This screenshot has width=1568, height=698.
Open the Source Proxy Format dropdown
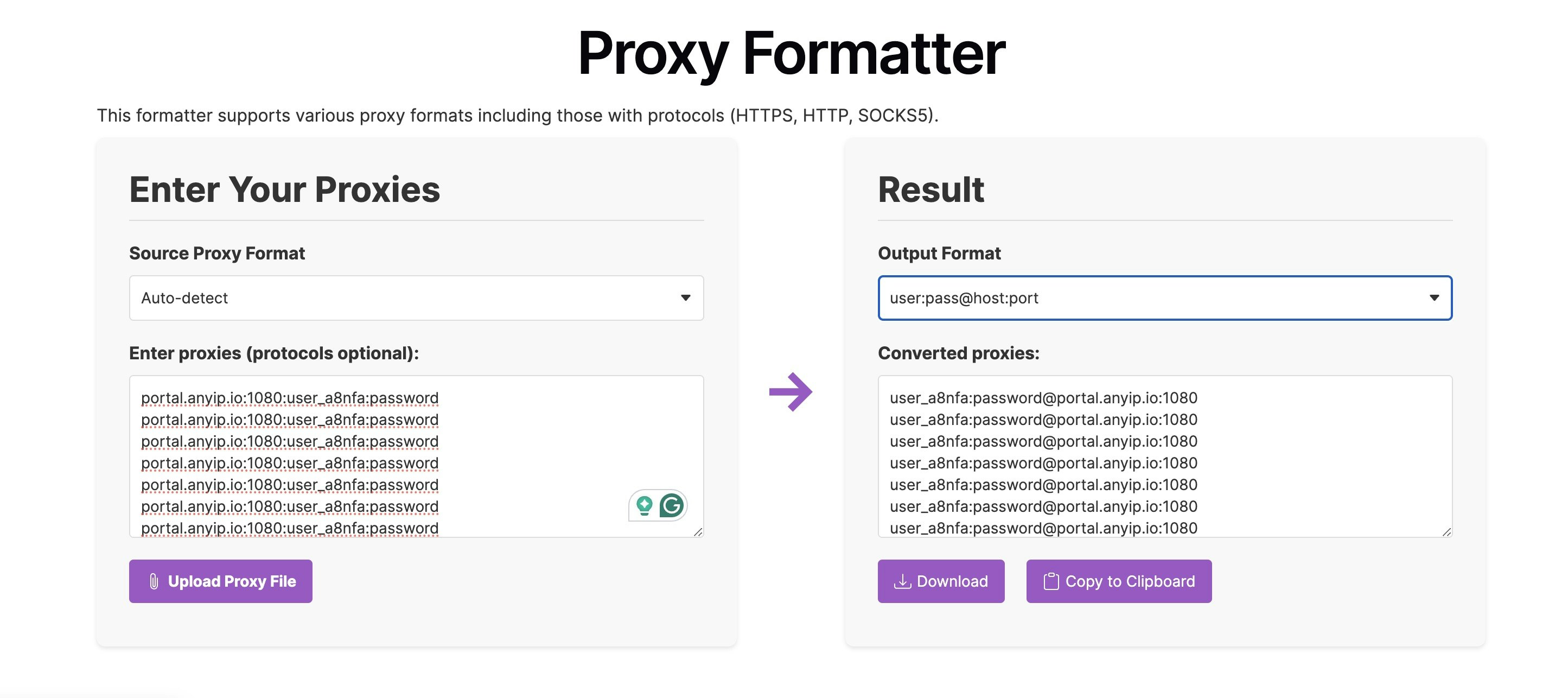click(x=416, y=298)
